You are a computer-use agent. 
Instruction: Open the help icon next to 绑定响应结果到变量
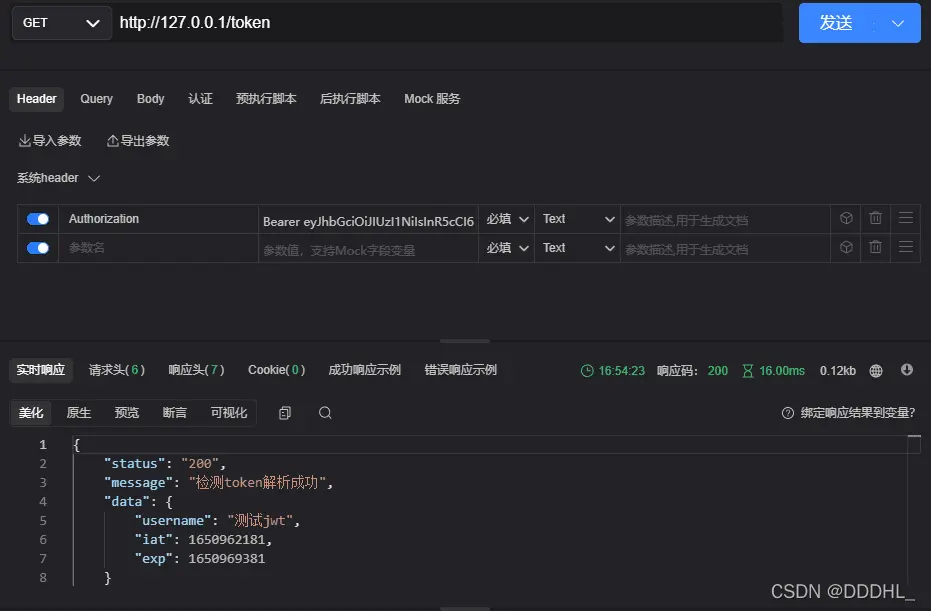[x=789, y=412]
